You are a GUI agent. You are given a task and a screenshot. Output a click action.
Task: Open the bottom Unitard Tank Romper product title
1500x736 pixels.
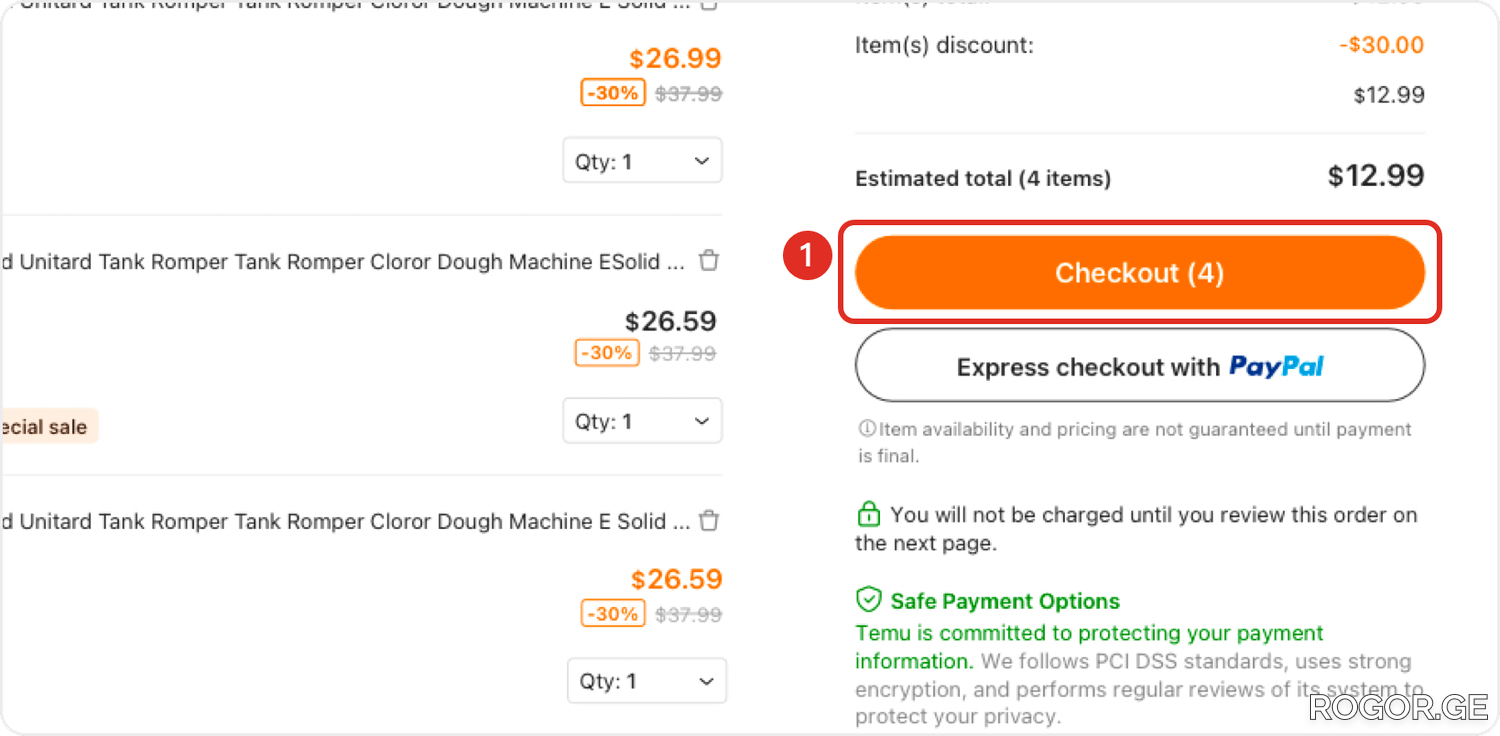345,522
